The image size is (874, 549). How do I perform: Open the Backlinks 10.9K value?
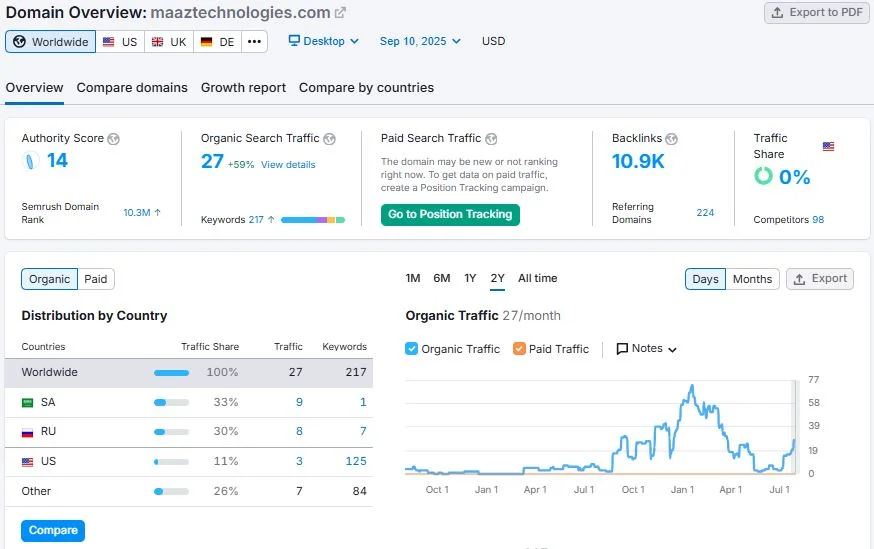click(x=638, y=162)
